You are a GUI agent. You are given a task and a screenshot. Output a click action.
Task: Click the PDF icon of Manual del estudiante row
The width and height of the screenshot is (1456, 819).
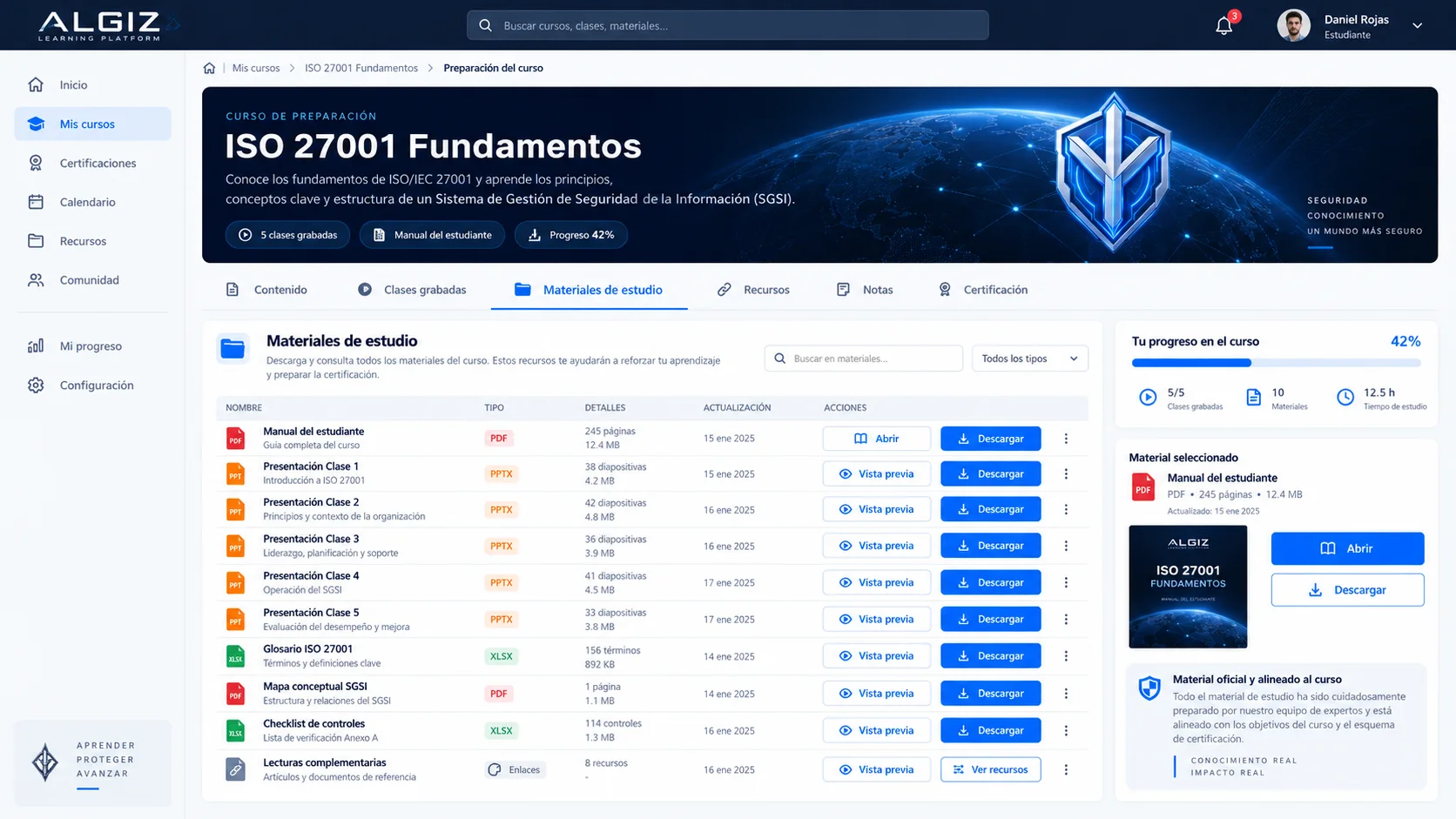point(235,438)
